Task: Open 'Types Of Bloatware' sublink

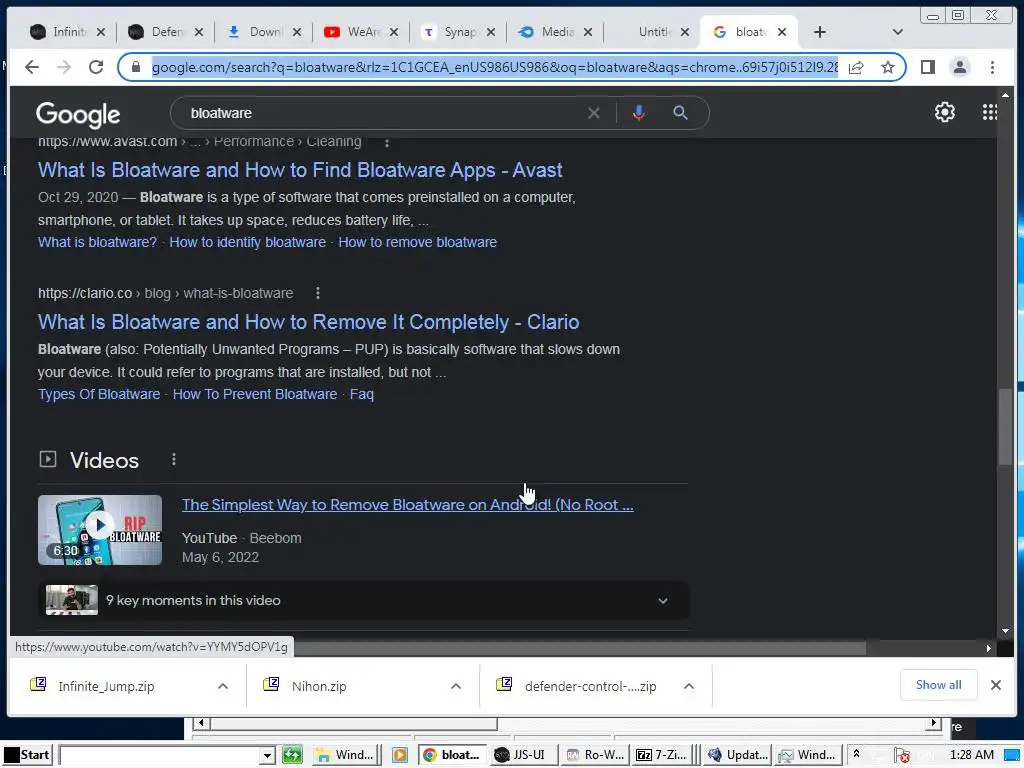Action: 99,394
